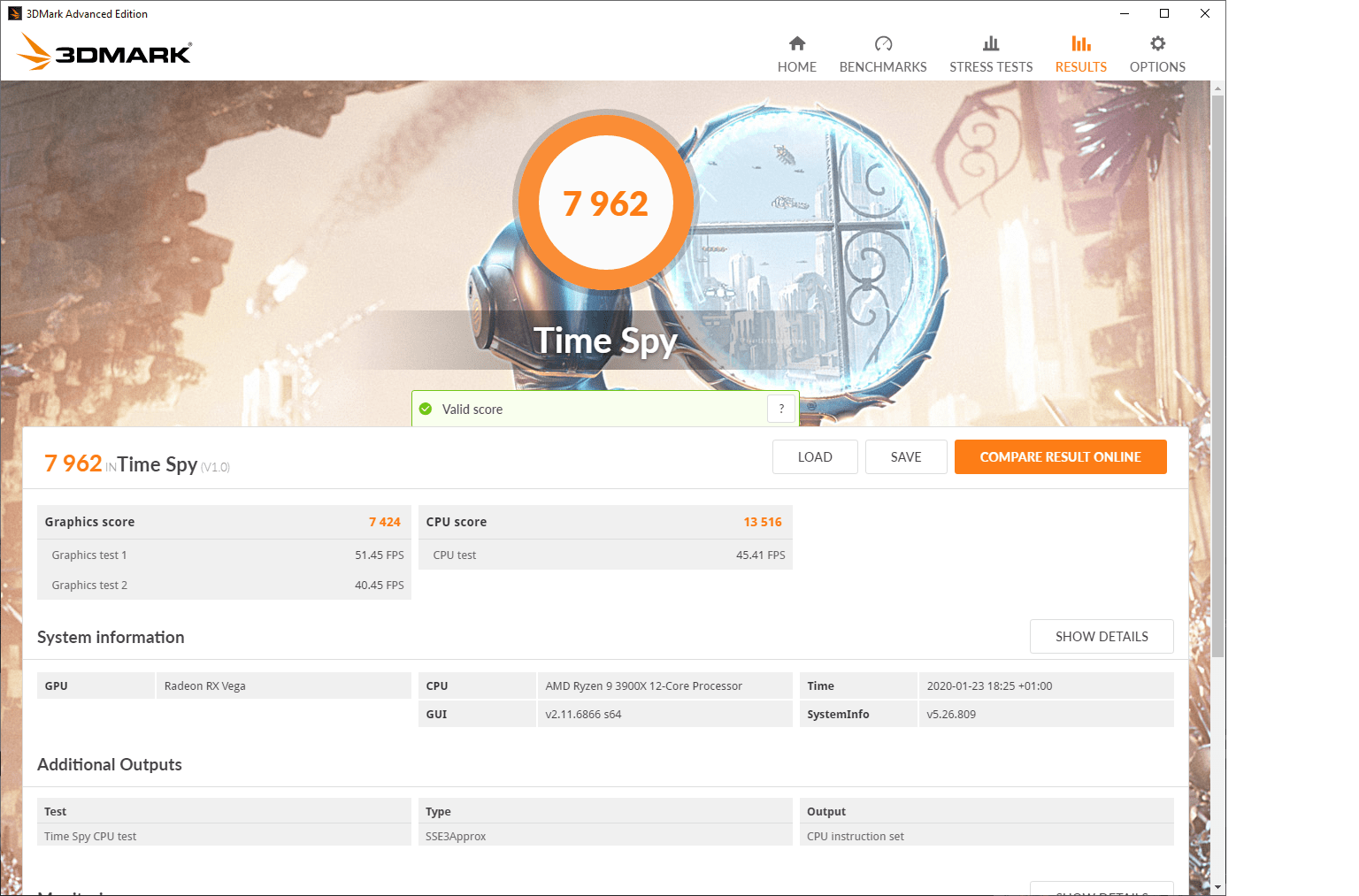The width and height of the screenshot is (1359, 896).
Task: Click Graphics test 1 row
Action: pos(224,555)
